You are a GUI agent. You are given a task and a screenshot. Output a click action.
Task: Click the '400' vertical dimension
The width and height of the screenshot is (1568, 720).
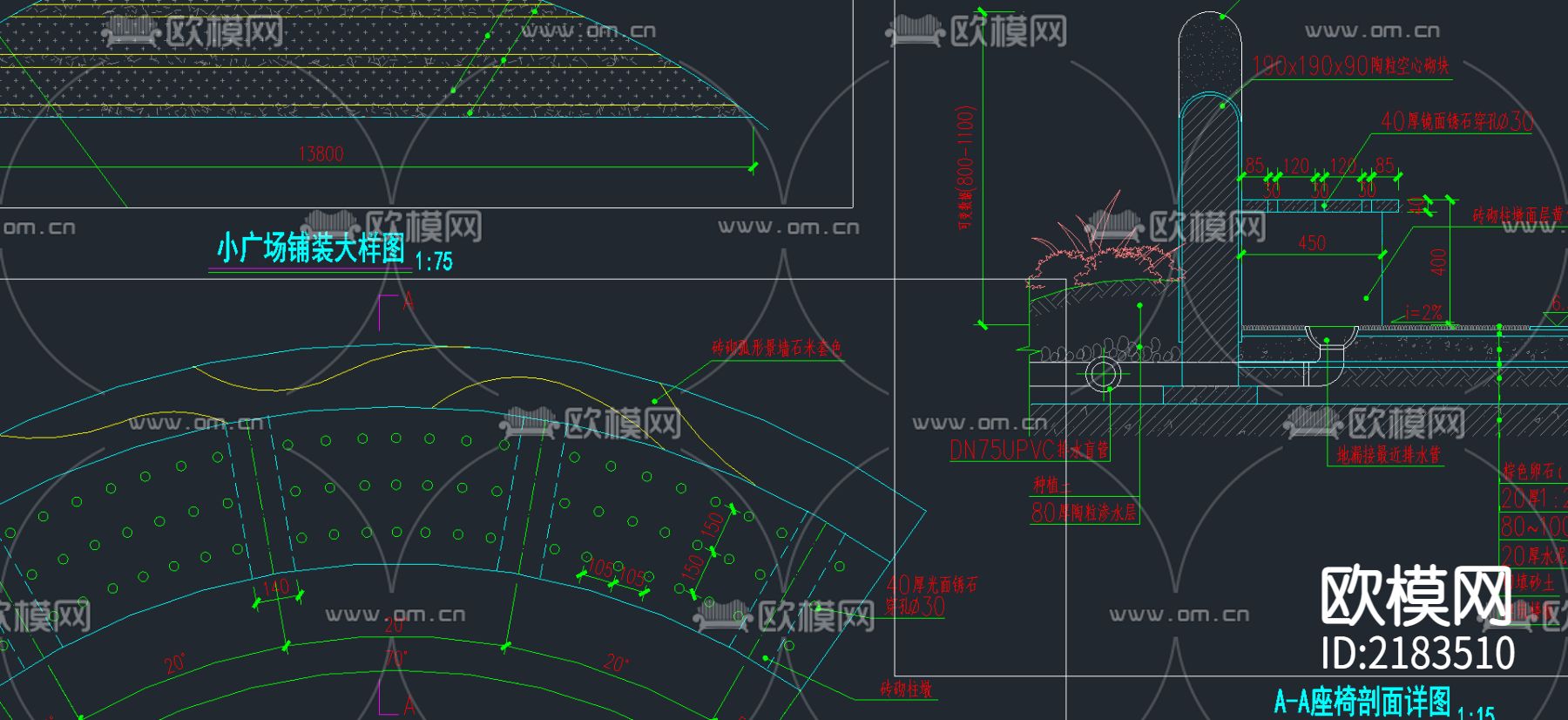tap(1438, 262)
